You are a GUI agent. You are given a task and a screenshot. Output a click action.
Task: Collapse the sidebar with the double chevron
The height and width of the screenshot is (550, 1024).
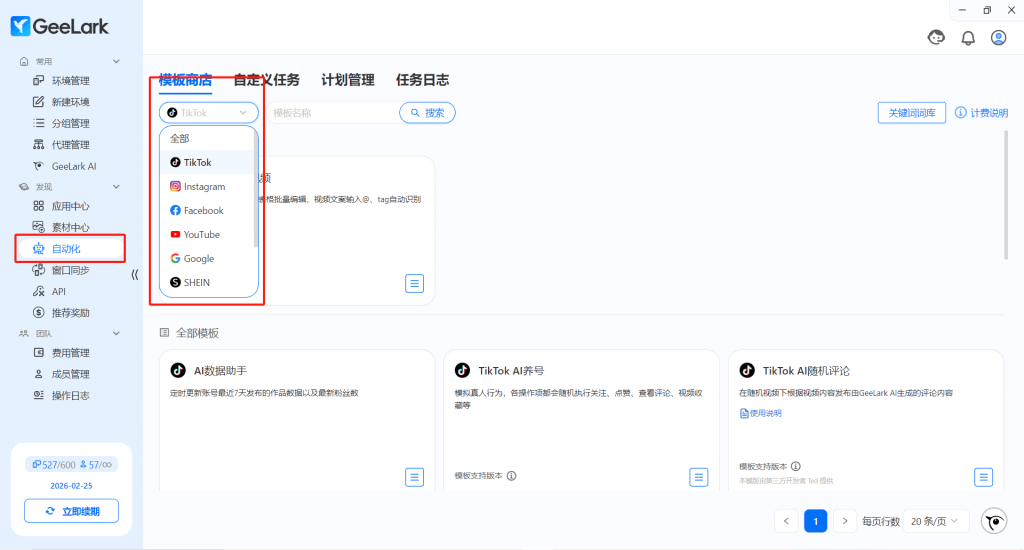[135, 275]
